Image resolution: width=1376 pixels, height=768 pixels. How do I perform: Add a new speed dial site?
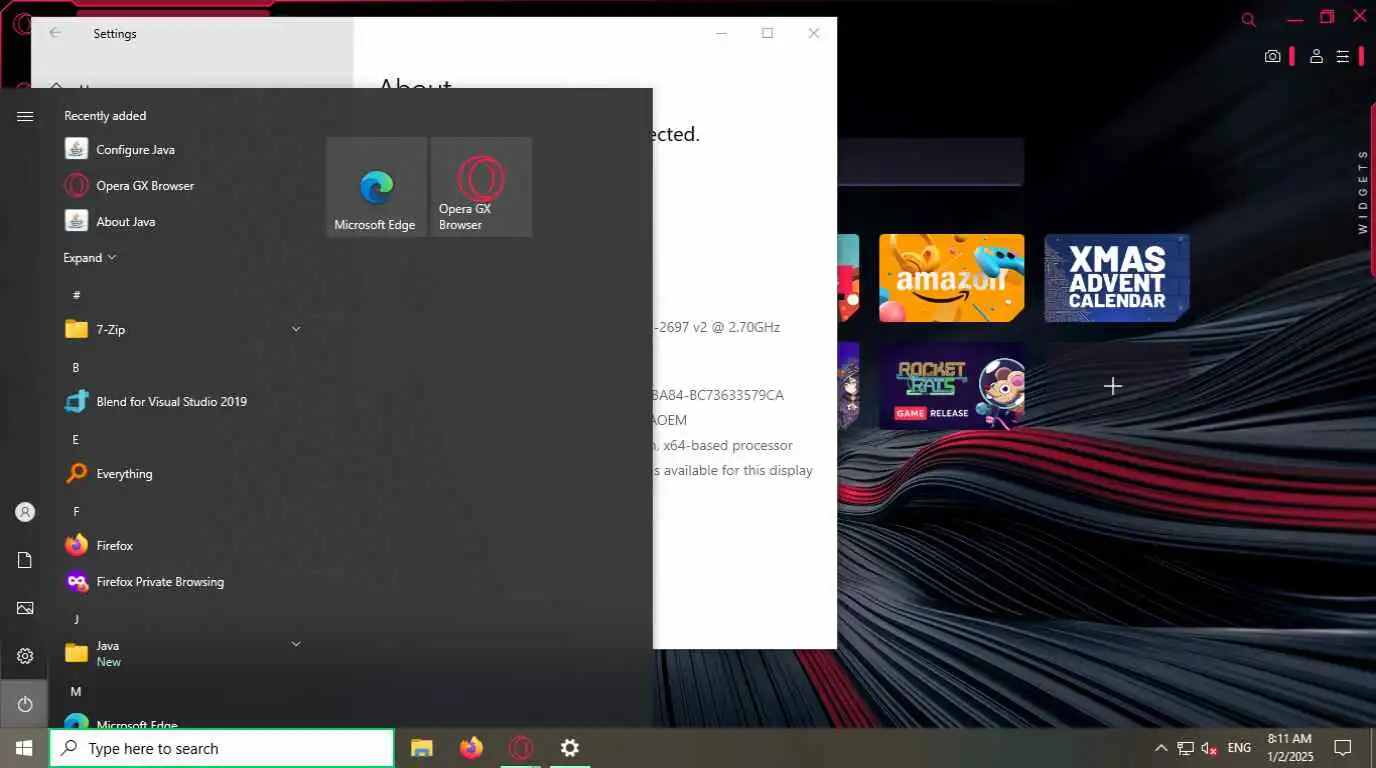coord(1113,386)
